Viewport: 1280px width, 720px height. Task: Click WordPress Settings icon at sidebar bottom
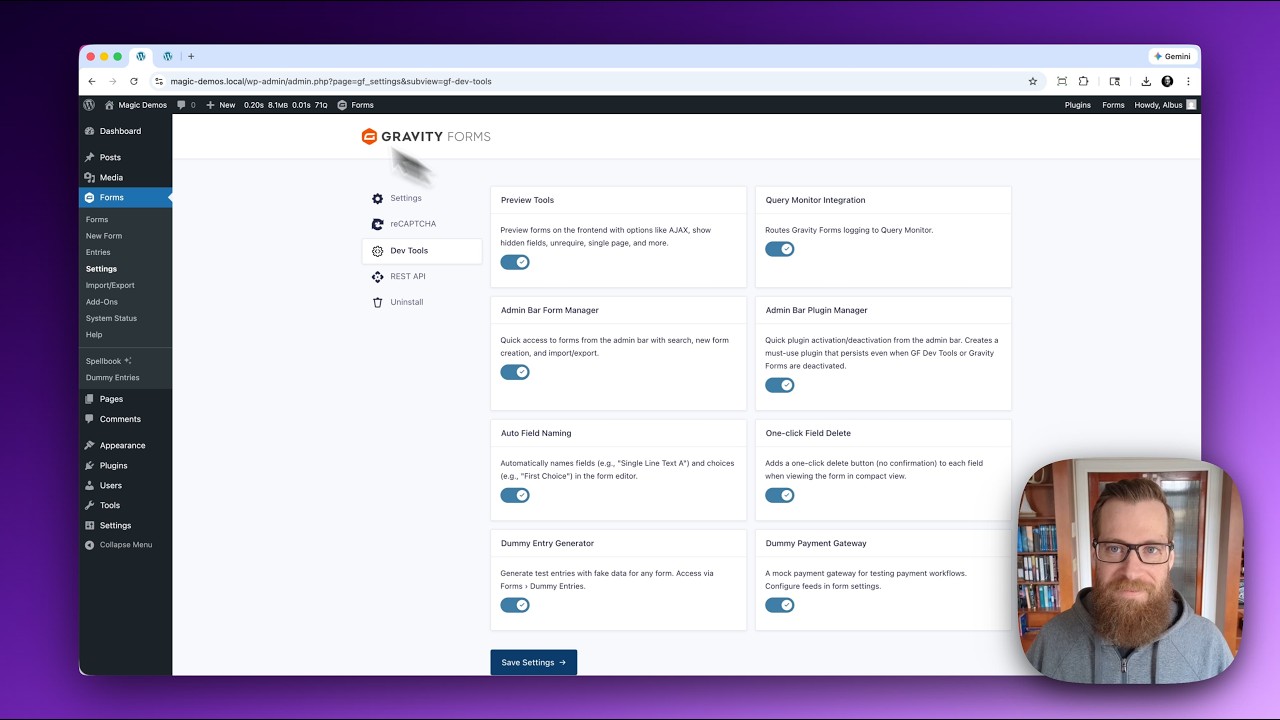[x=90, y=525]
